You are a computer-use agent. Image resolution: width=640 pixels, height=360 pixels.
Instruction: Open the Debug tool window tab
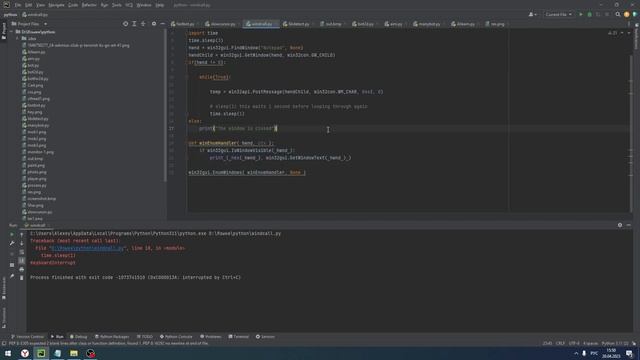[79, 337]
